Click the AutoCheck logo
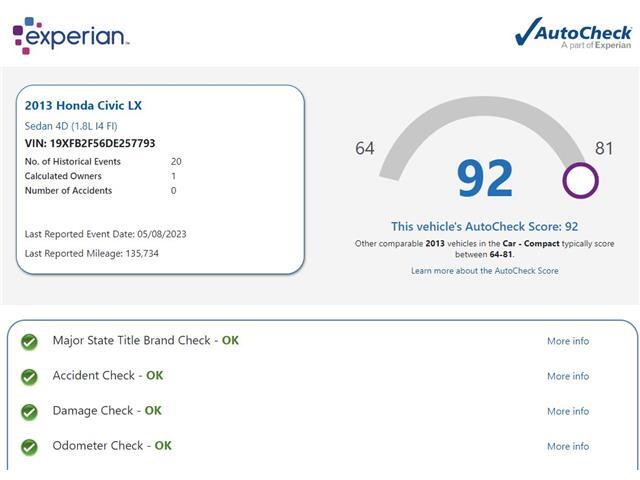 (573, 34)
